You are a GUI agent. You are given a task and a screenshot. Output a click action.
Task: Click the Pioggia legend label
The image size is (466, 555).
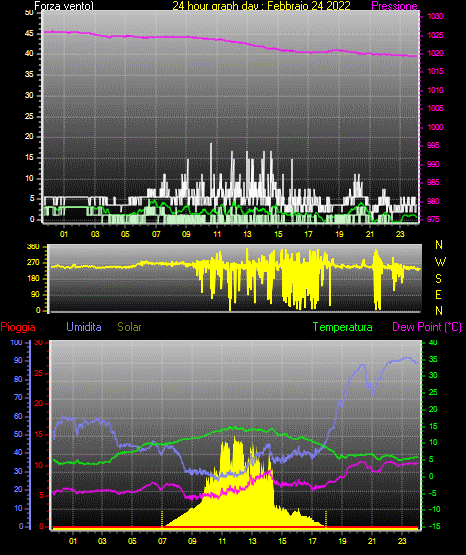18,327
